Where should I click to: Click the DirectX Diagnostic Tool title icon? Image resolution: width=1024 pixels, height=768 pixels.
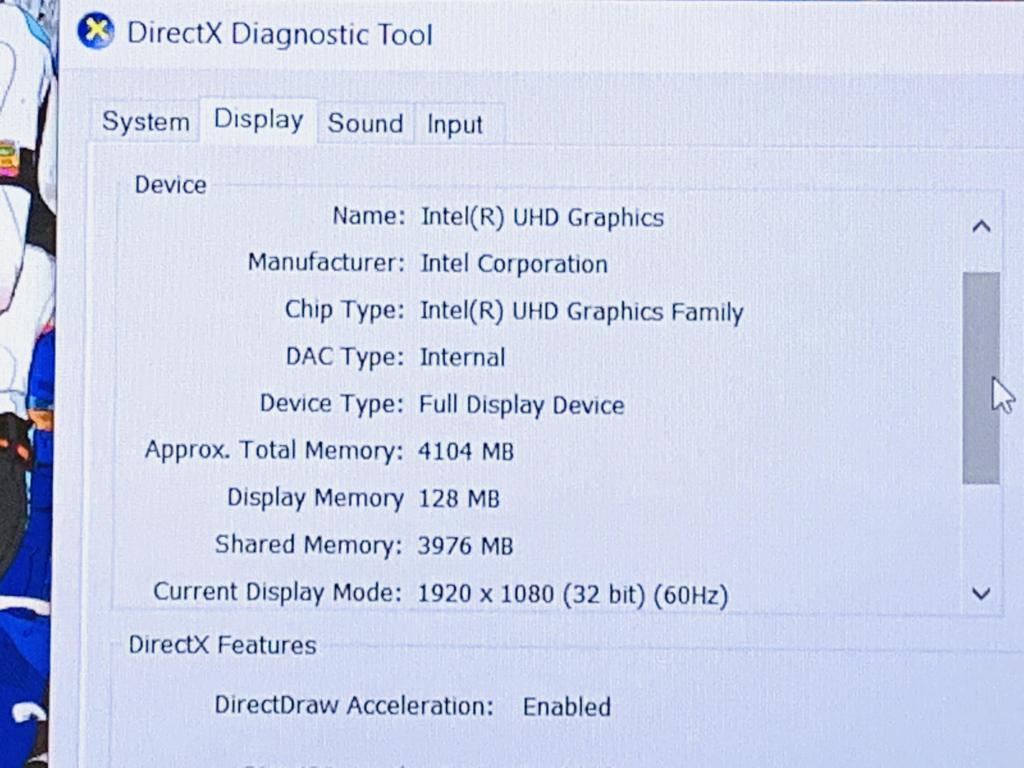click(96, 31)
